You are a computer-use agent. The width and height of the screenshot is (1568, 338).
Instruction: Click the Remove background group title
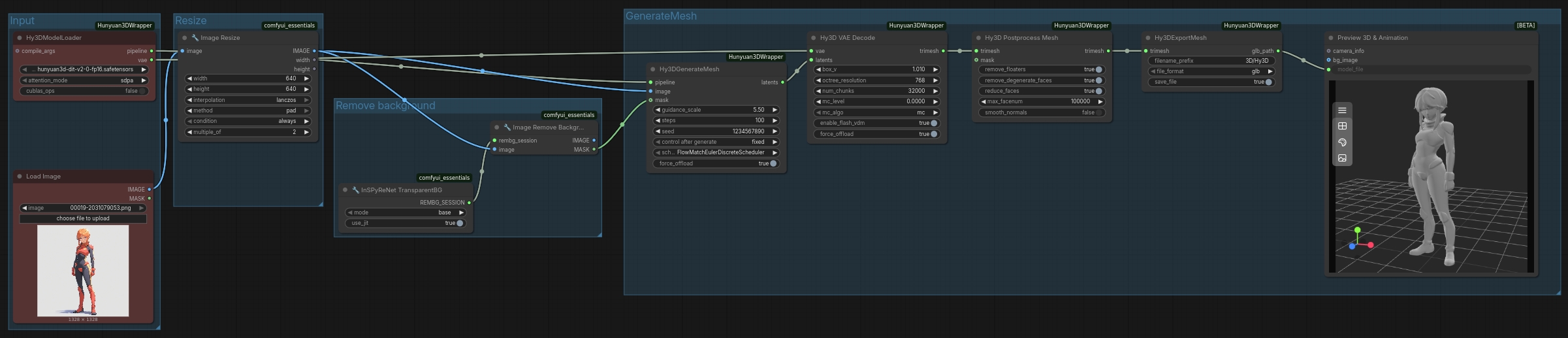(385, 106)
